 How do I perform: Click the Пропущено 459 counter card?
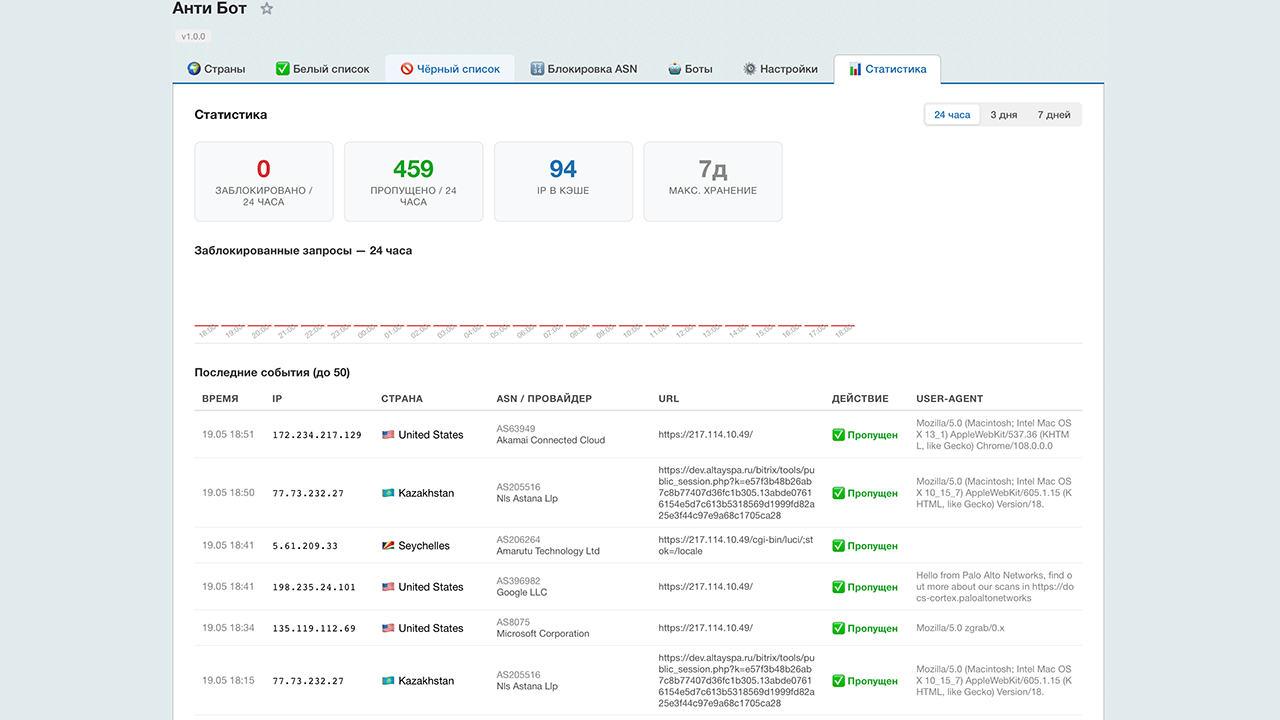(x=413, y=181)
